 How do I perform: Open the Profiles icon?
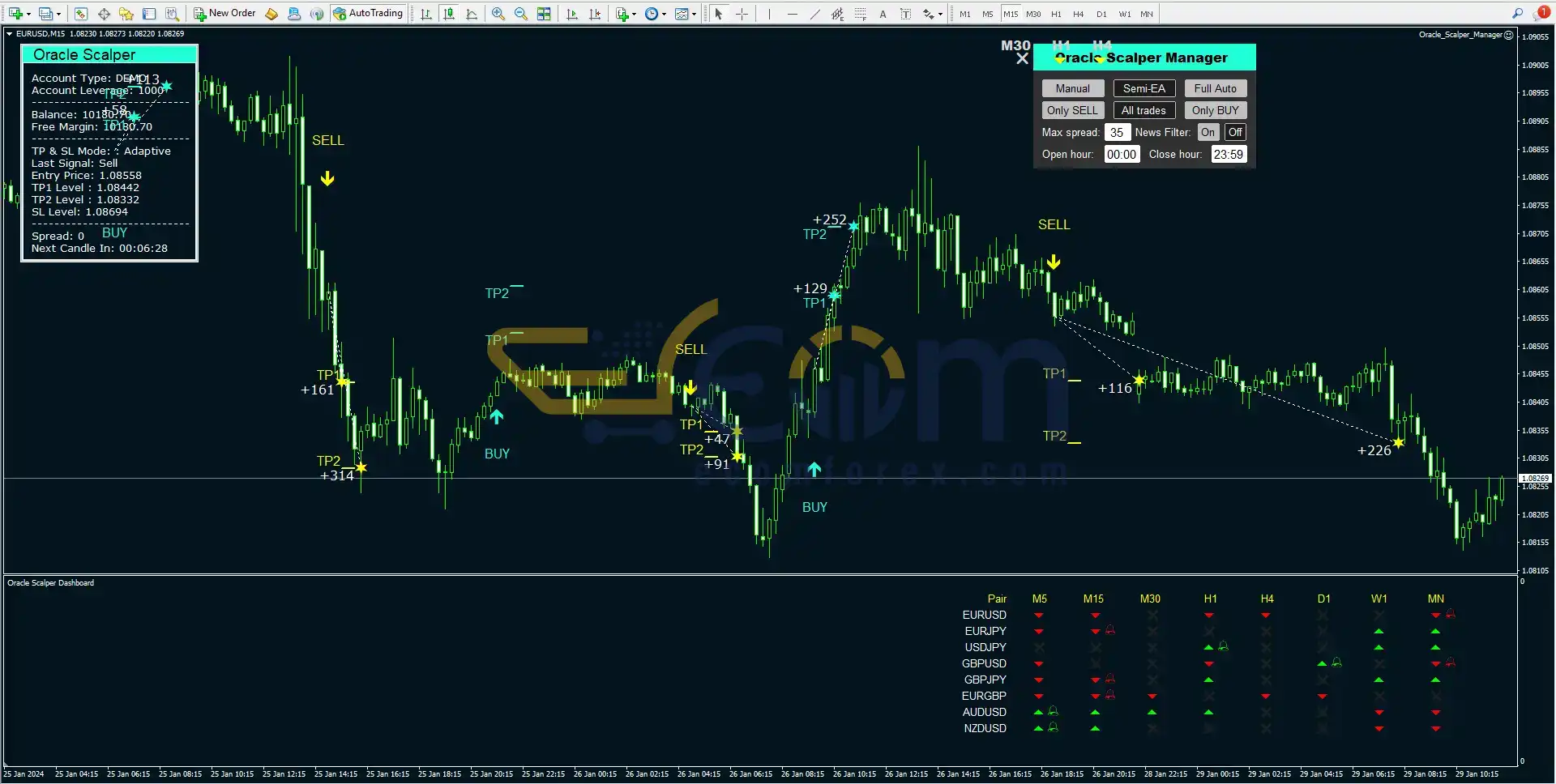tap(46, 14)
